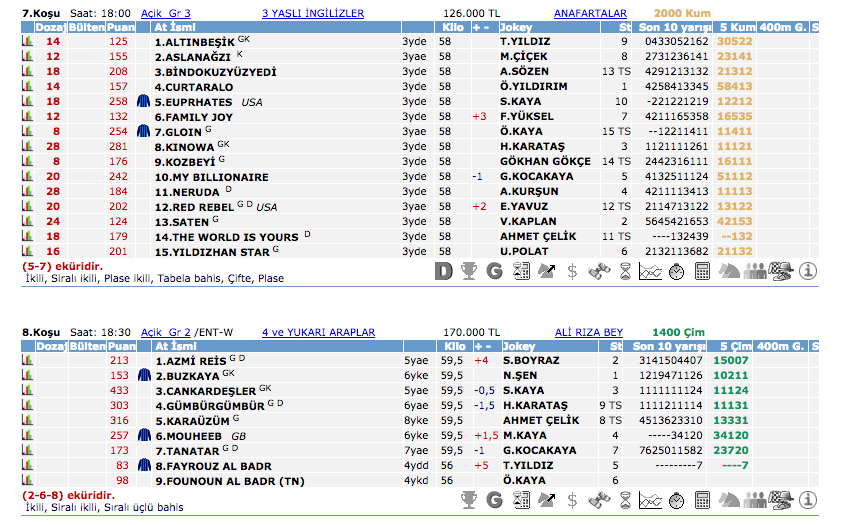Open the ALİ RIZA BEY race link

[589, 332]
